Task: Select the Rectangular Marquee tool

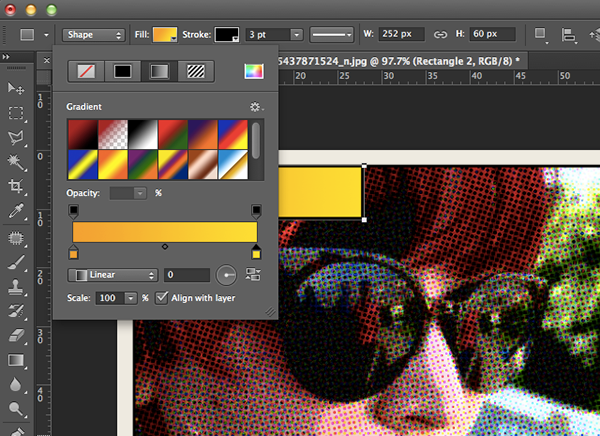Action: [16, 113]
